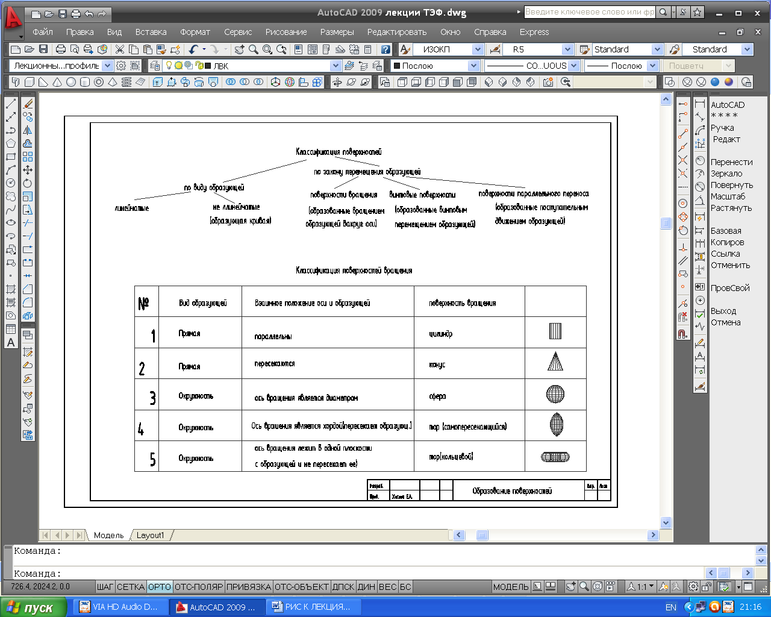Select the Circle drawing tool
771x617 pixels.
point(11,183)
